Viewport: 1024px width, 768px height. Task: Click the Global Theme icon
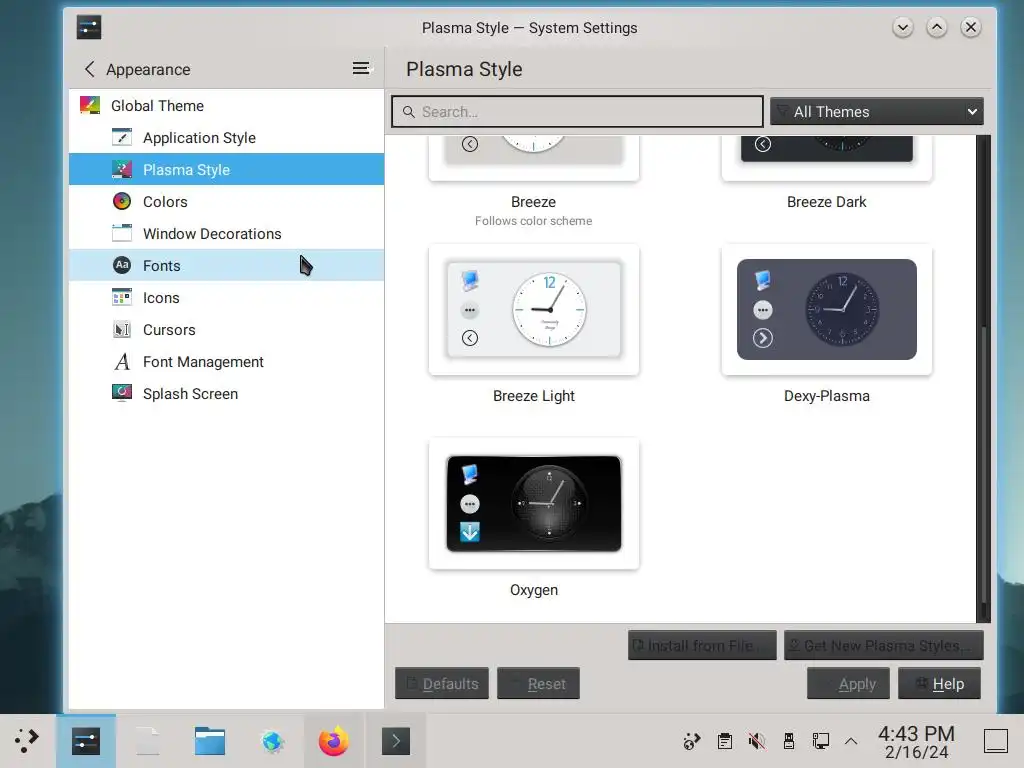pyautogui.click(x=90, y=105)
